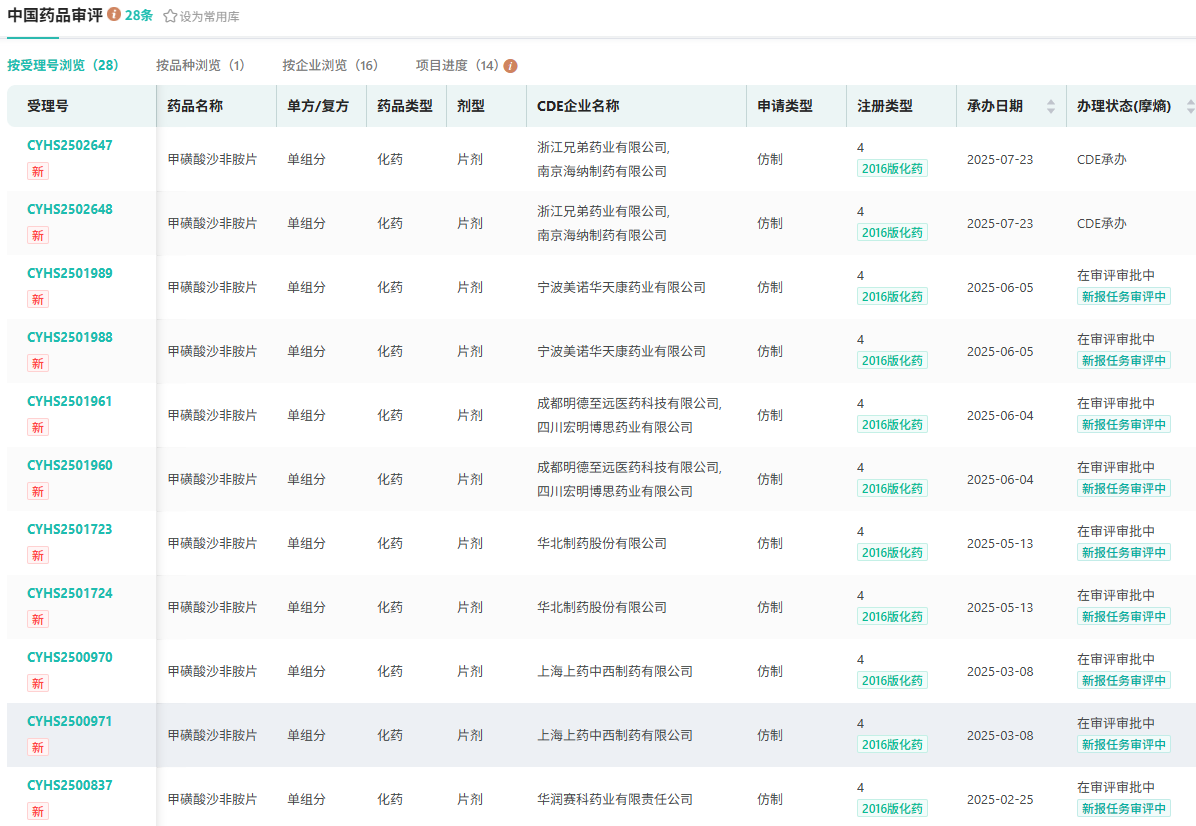Click 新报任务审评中 tag in CYHS2501723 row

click(x=1123, y=553)
